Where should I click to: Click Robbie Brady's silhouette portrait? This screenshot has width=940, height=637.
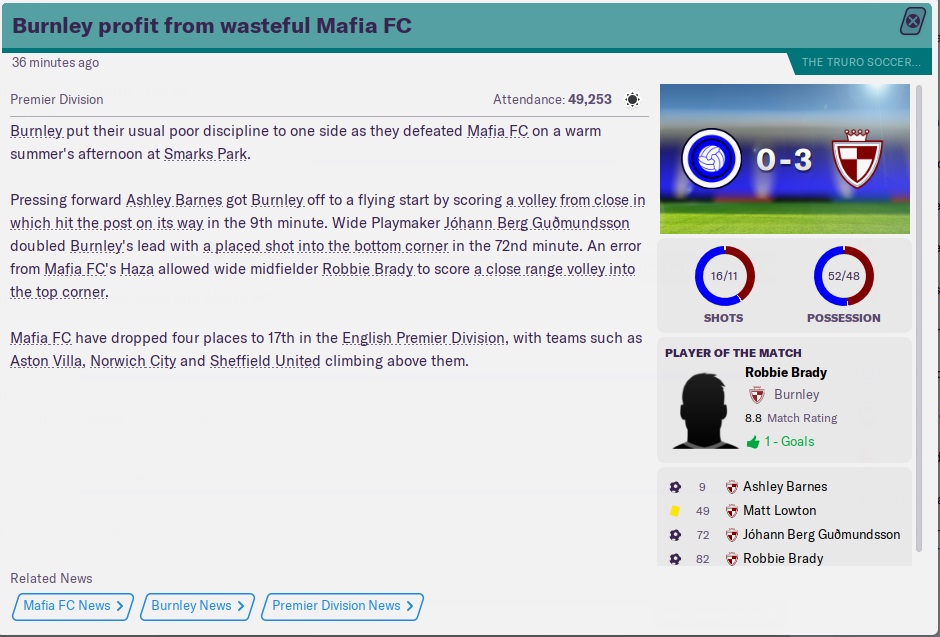click(706, 410)
